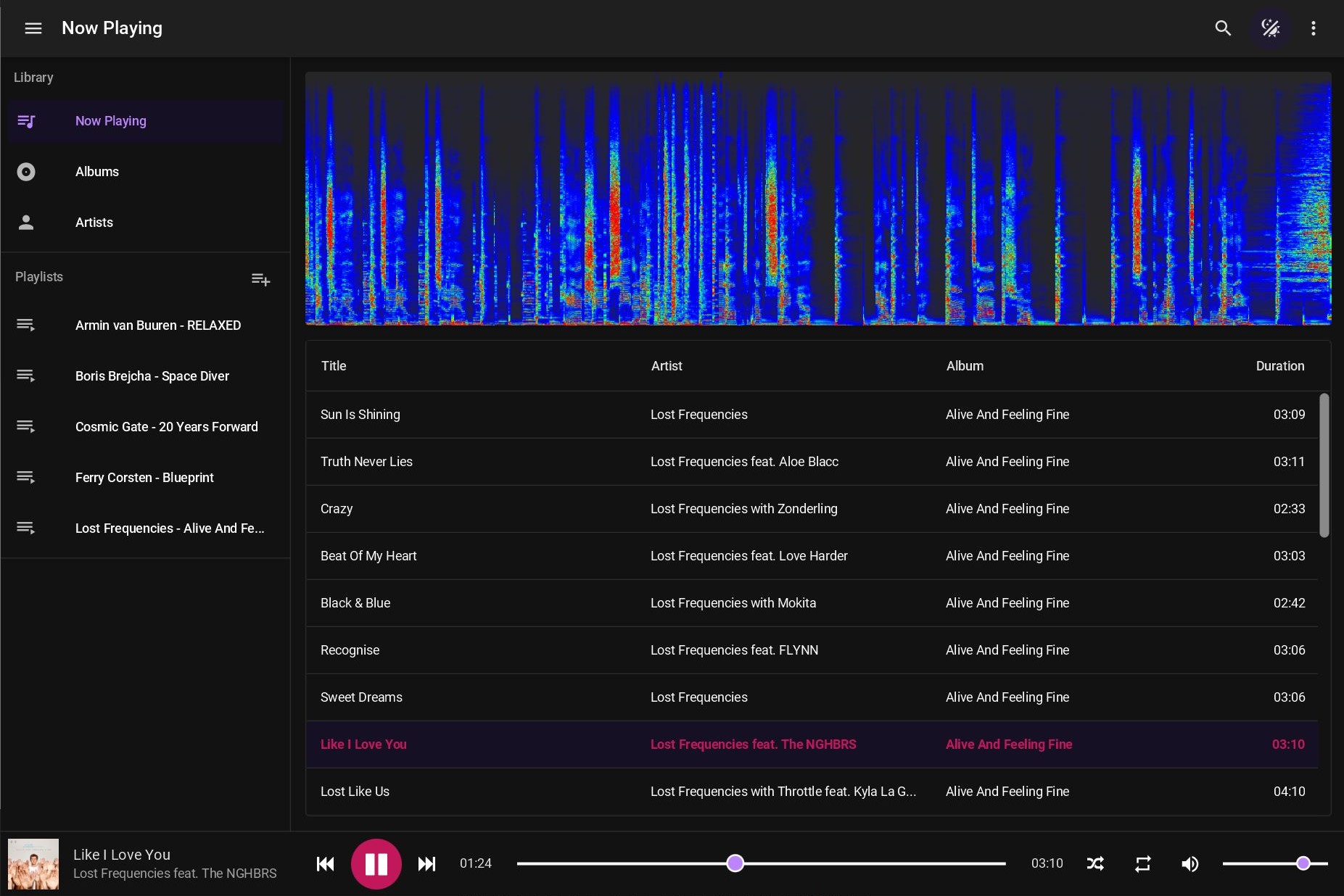Skip to the next track
Screen dimensions: 1344x896
point(426,863)
